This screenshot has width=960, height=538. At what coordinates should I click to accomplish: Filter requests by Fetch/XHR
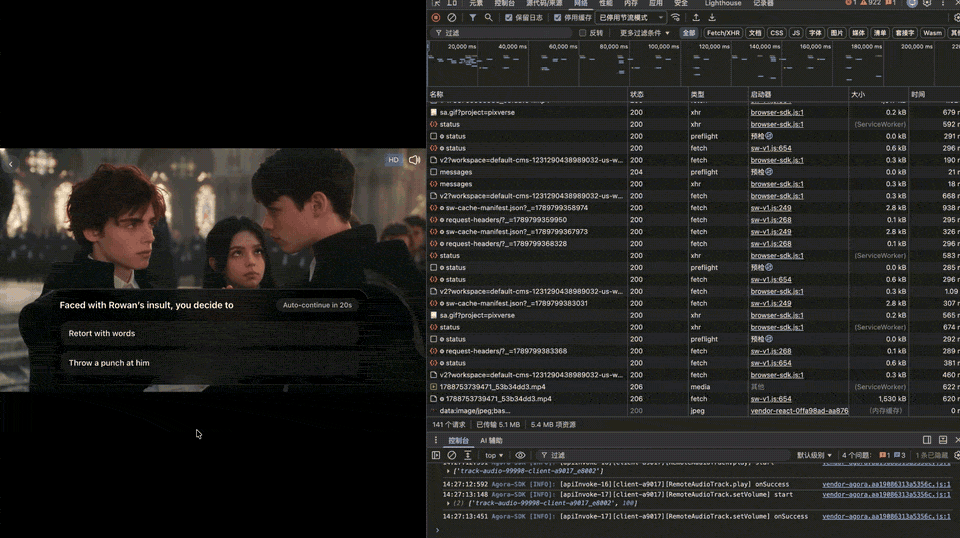[723, 33]
